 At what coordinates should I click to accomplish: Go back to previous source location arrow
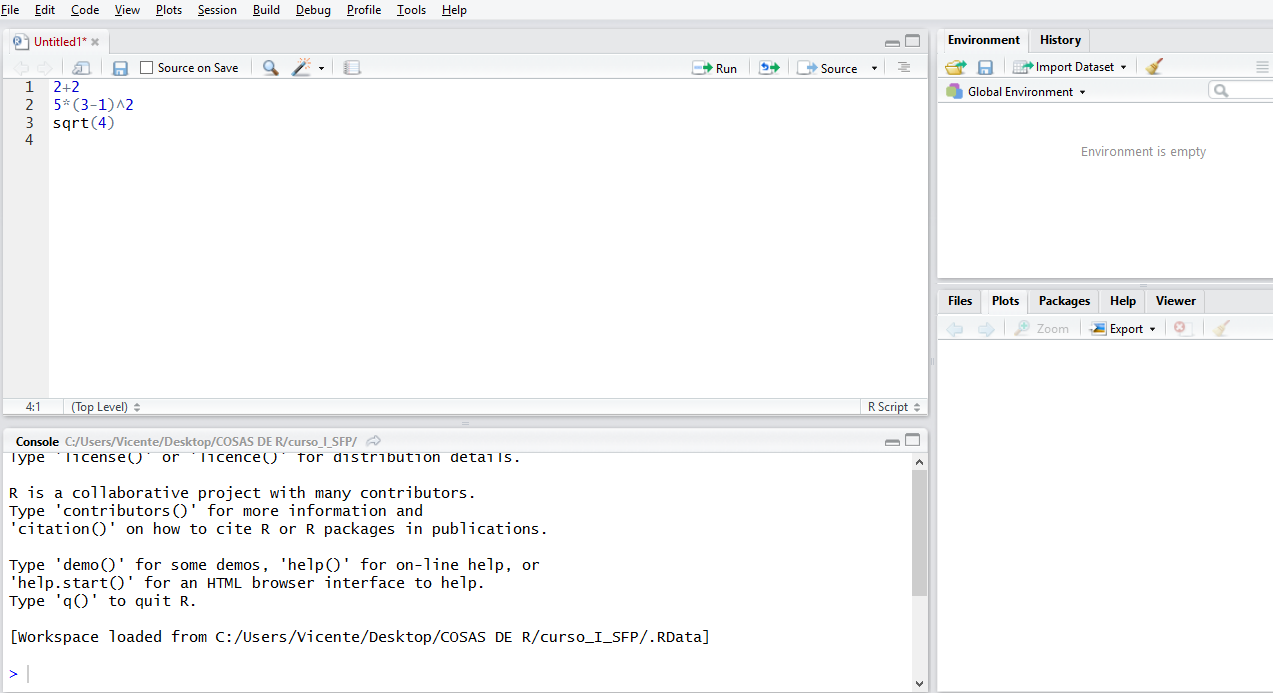point(20,68)
